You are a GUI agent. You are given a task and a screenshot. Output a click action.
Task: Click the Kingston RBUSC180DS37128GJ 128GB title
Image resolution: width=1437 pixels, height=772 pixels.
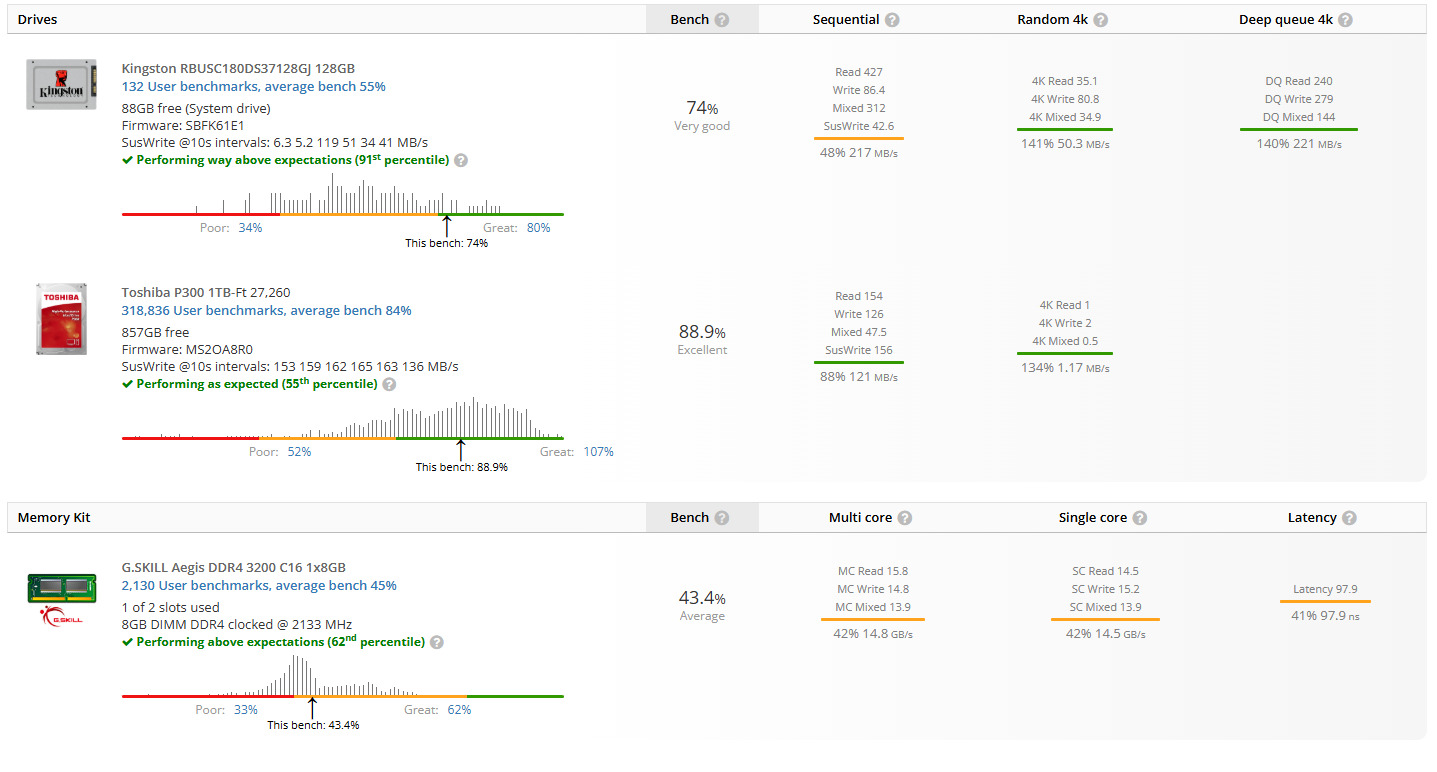tap(238, 69)
